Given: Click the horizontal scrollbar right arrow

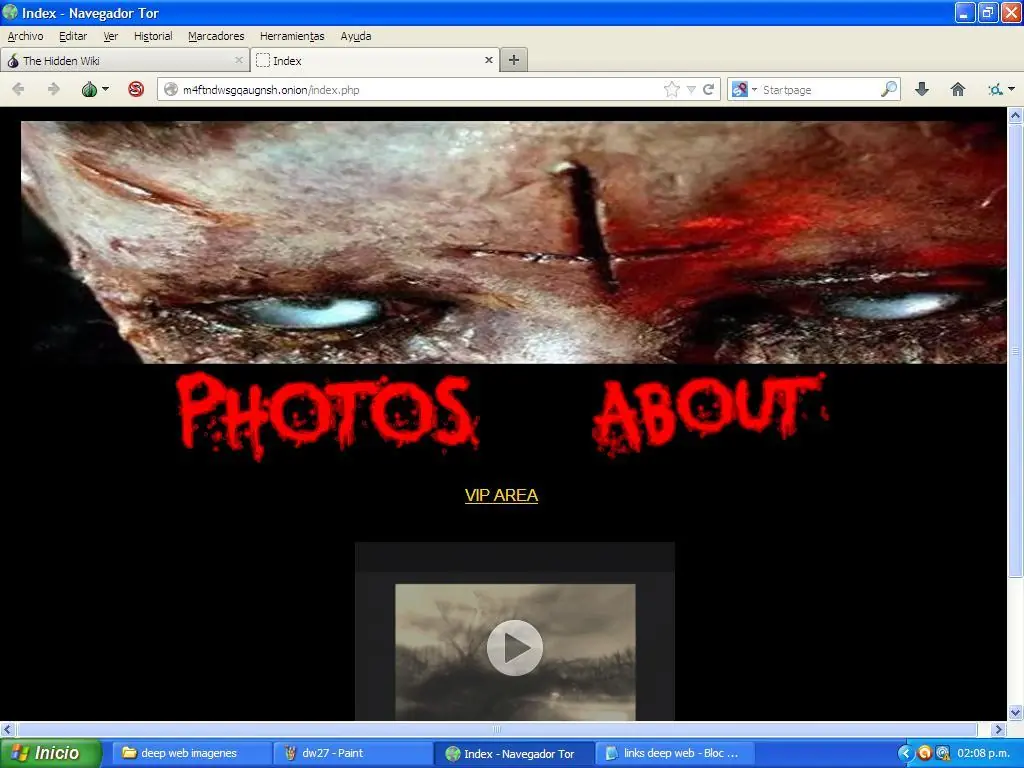Looking at the screenshot, I should (x=999, y=729).
